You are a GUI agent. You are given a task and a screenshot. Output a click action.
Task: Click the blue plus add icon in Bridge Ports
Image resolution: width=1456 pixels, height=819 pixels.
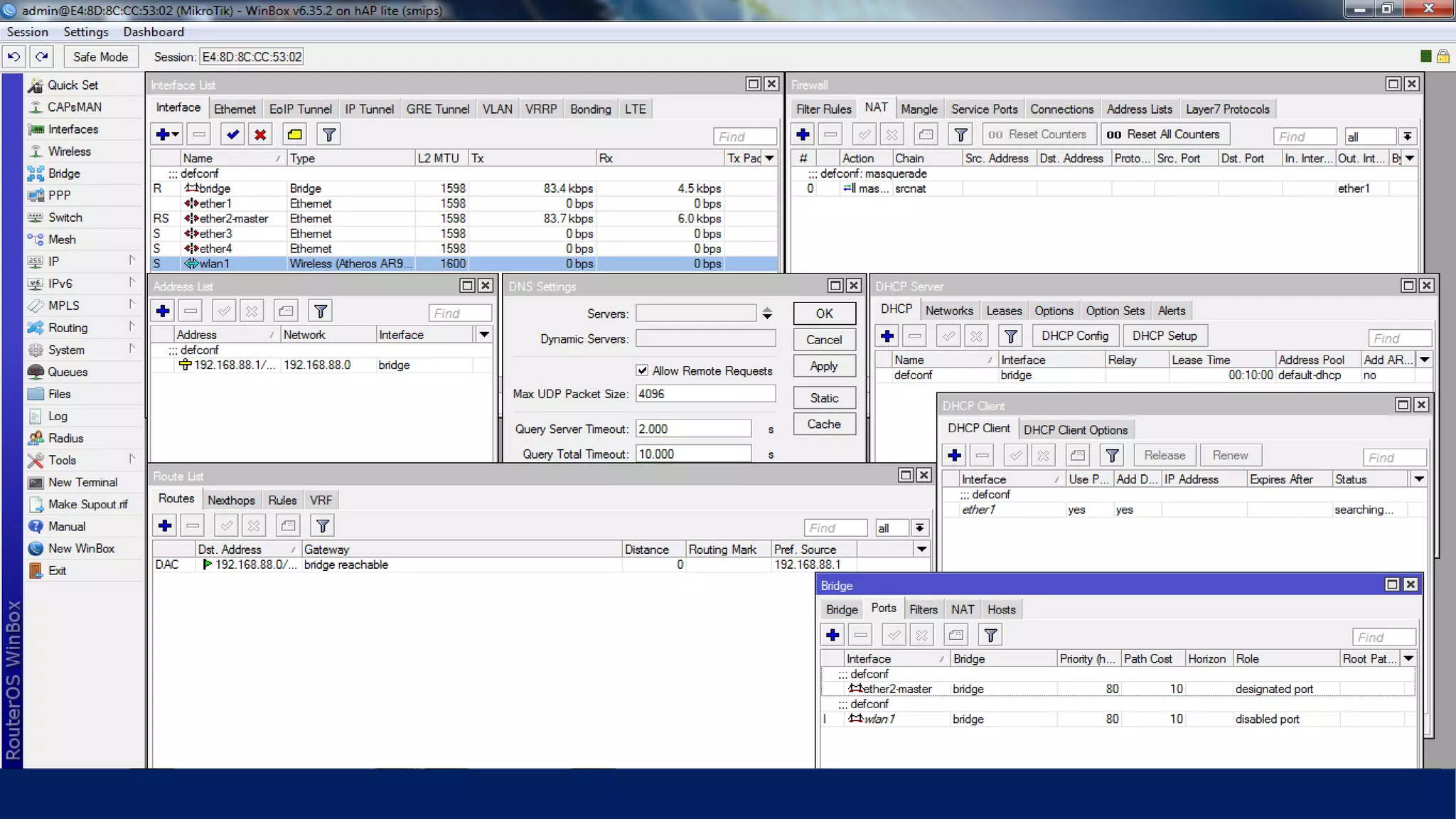coord(833,635)
